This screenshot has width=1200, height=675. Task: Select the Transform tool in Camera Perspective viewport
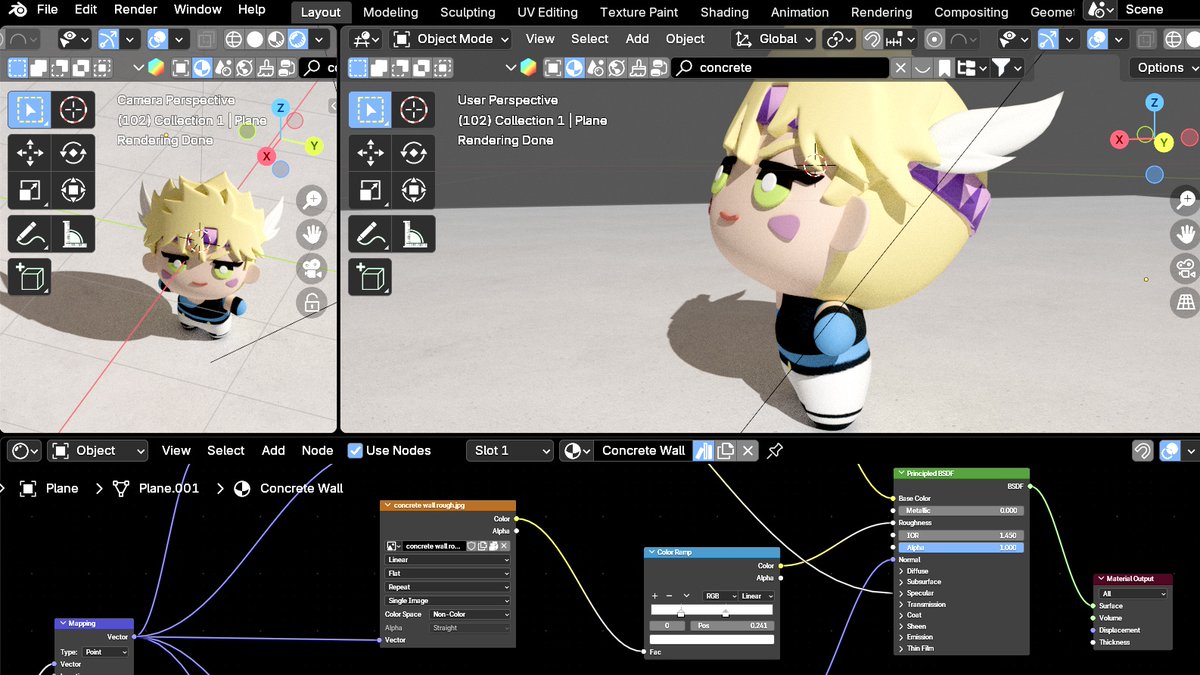(x=73, y=189)
